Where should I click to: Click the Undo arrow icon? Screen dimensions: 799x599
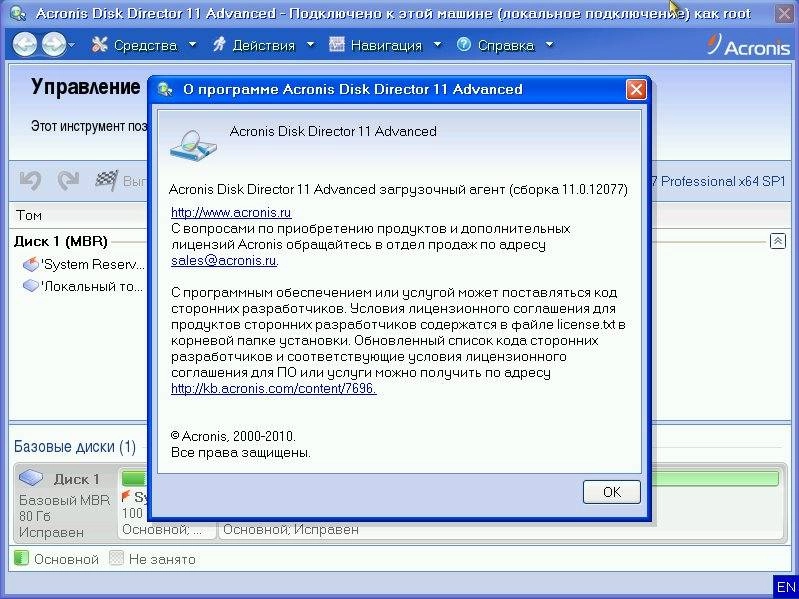pos(30,180)
